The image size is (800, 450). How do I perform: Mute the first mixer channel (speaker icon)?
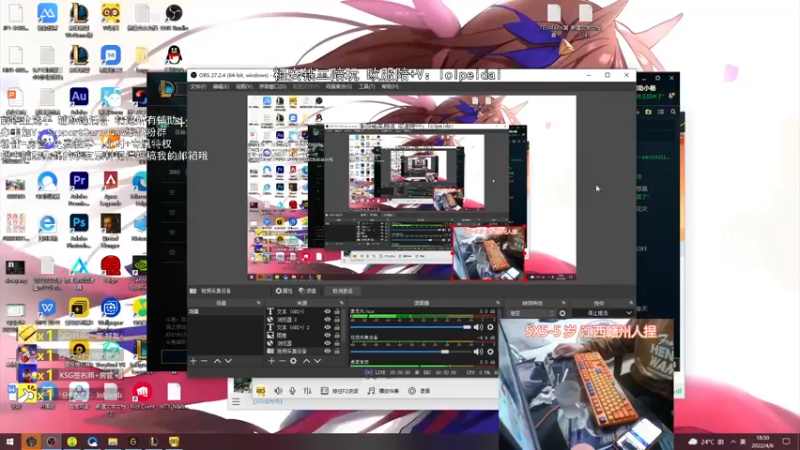tap(478, 327)
